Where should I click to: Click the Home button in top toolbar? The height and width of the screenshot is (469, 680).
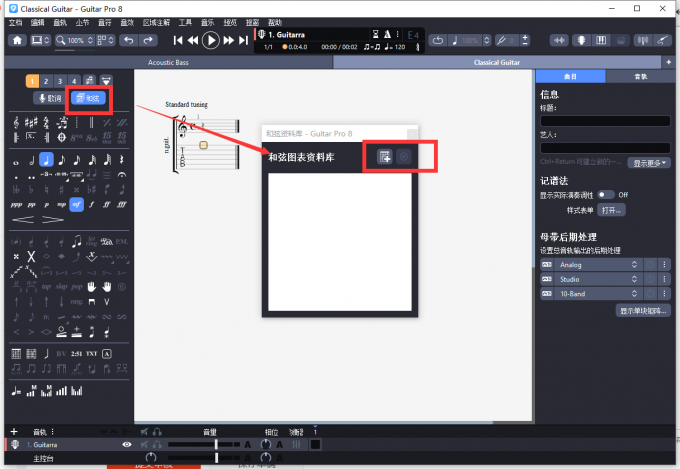17,40
